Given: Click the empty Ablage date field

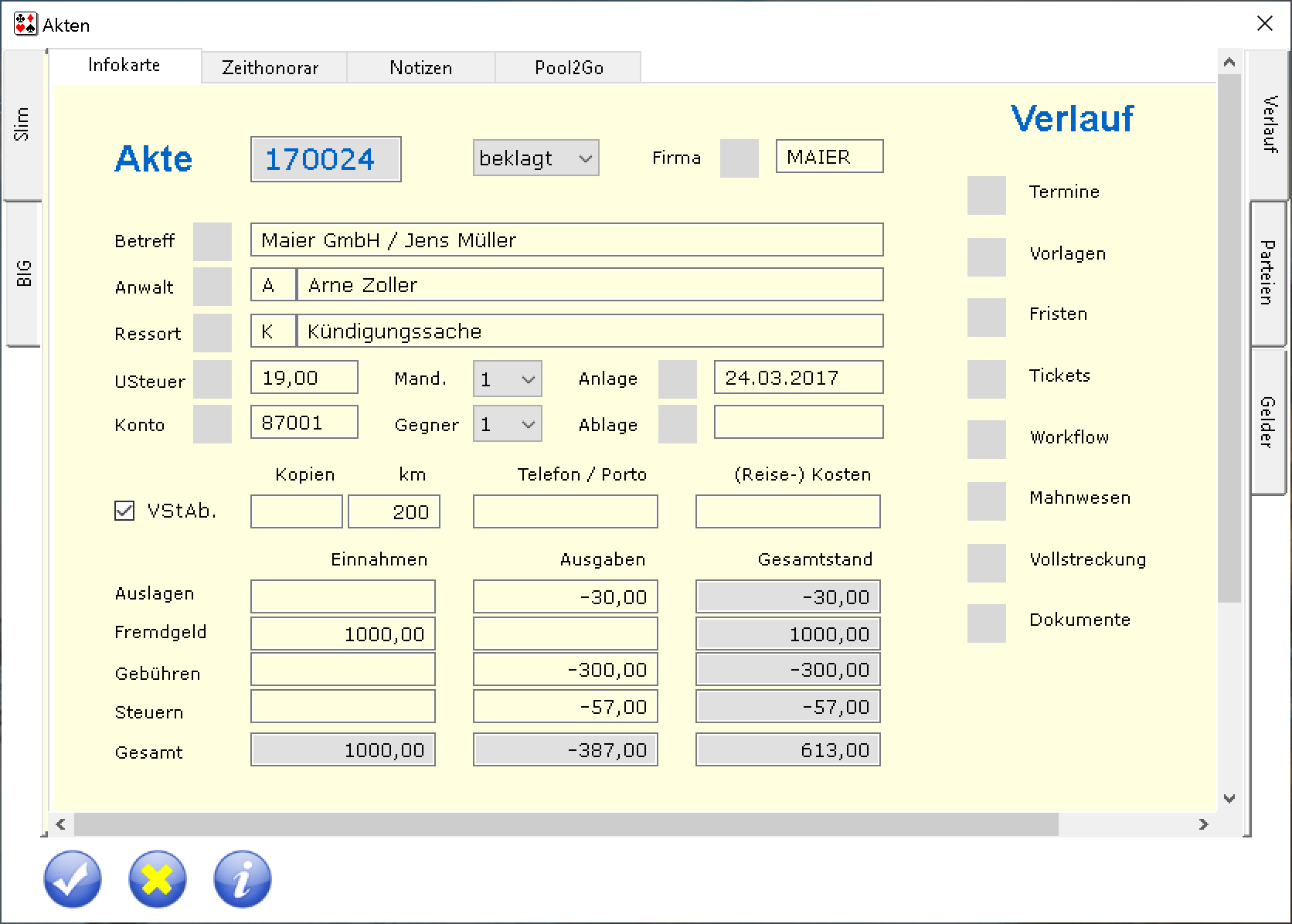Looking at the screenshot, I should click(799, 423).
